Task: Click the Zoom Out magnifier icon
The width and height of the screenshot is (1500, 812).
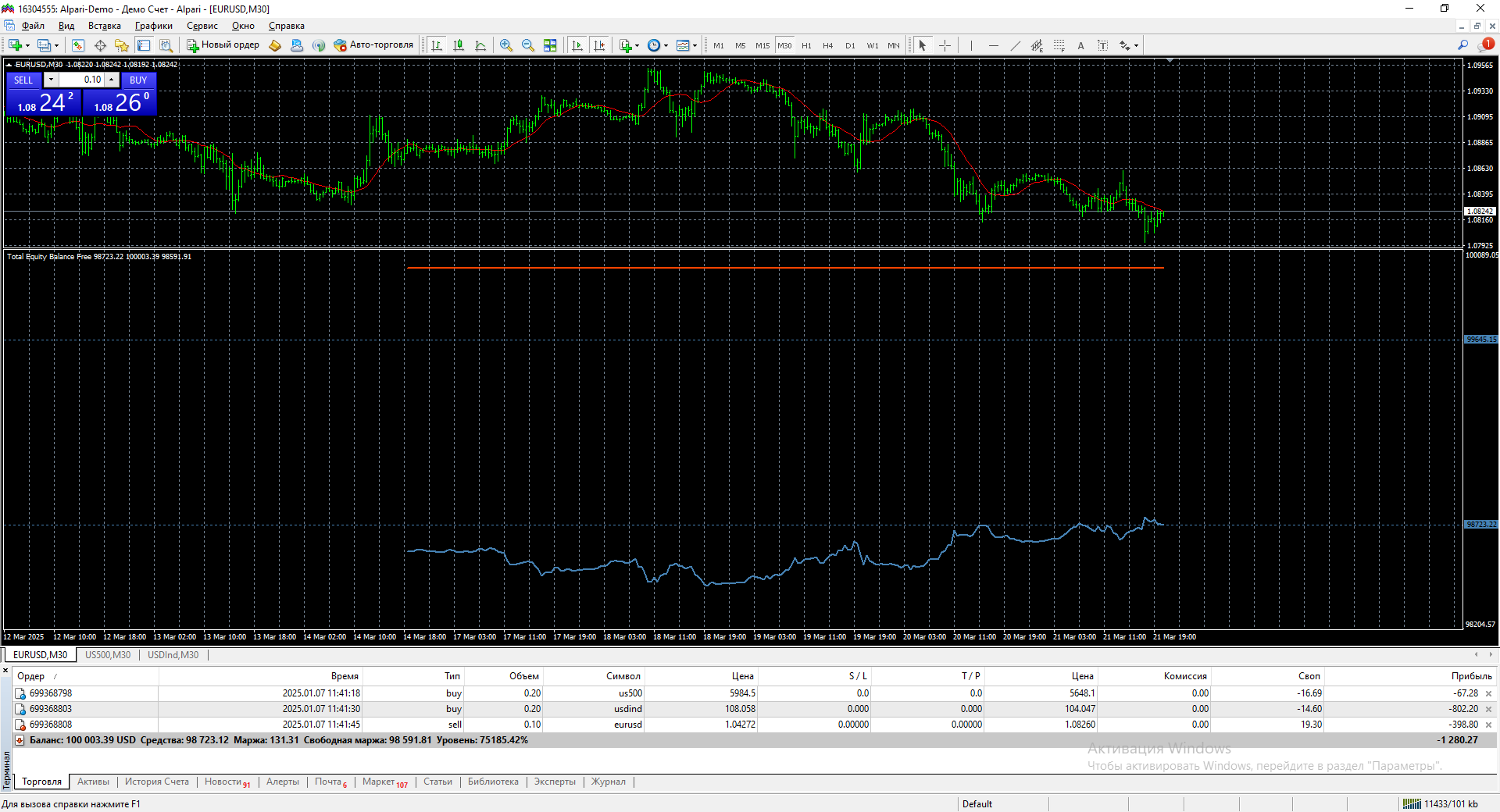Action: tap(528, 45)
